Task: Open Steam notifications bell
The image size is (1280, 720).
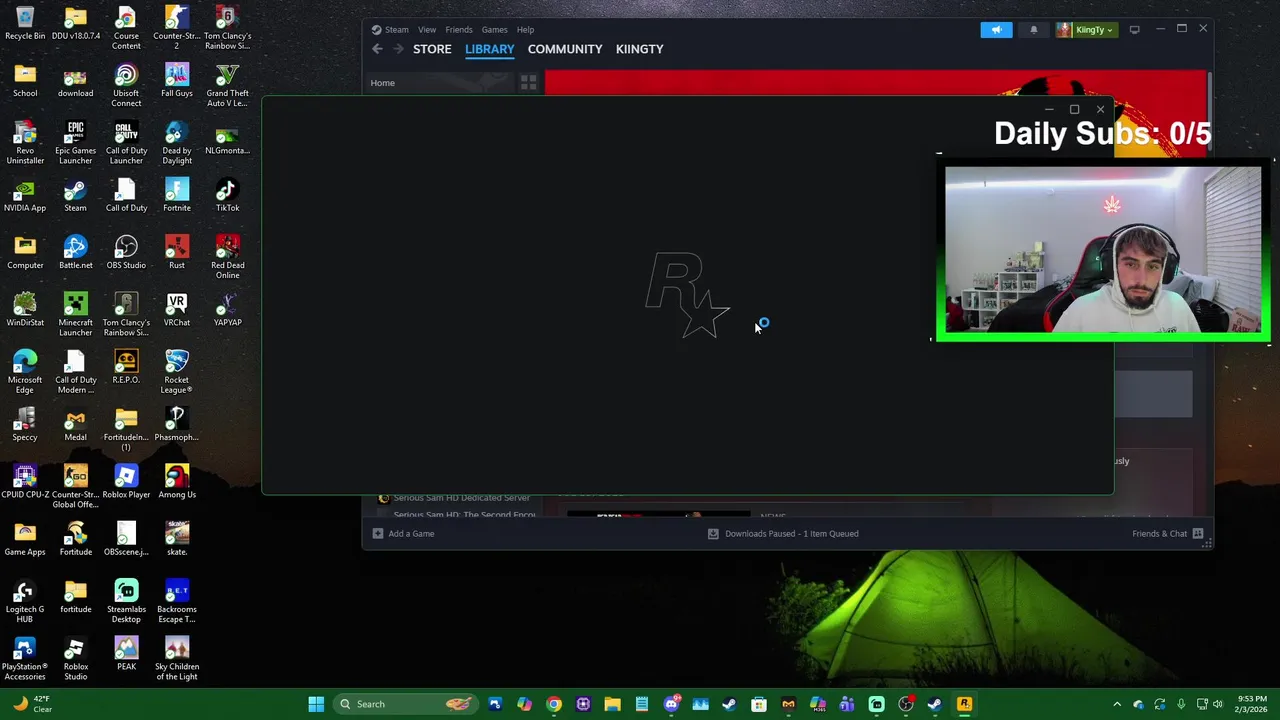Action: 1034,30
